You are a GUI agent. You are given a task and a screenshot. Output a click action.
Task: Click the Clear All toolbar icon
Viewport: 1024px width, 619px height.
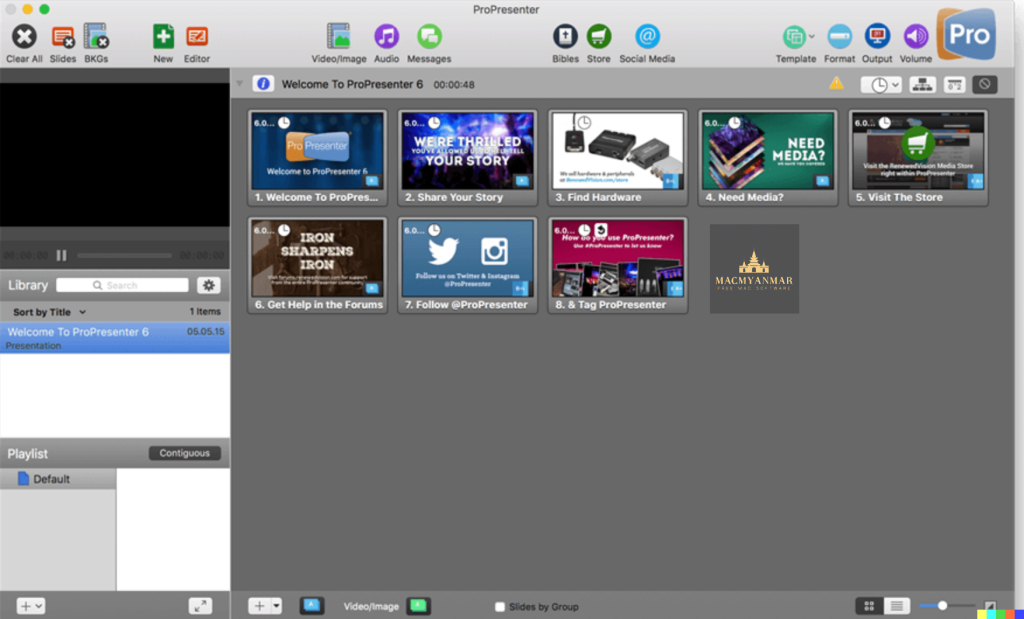24,37
